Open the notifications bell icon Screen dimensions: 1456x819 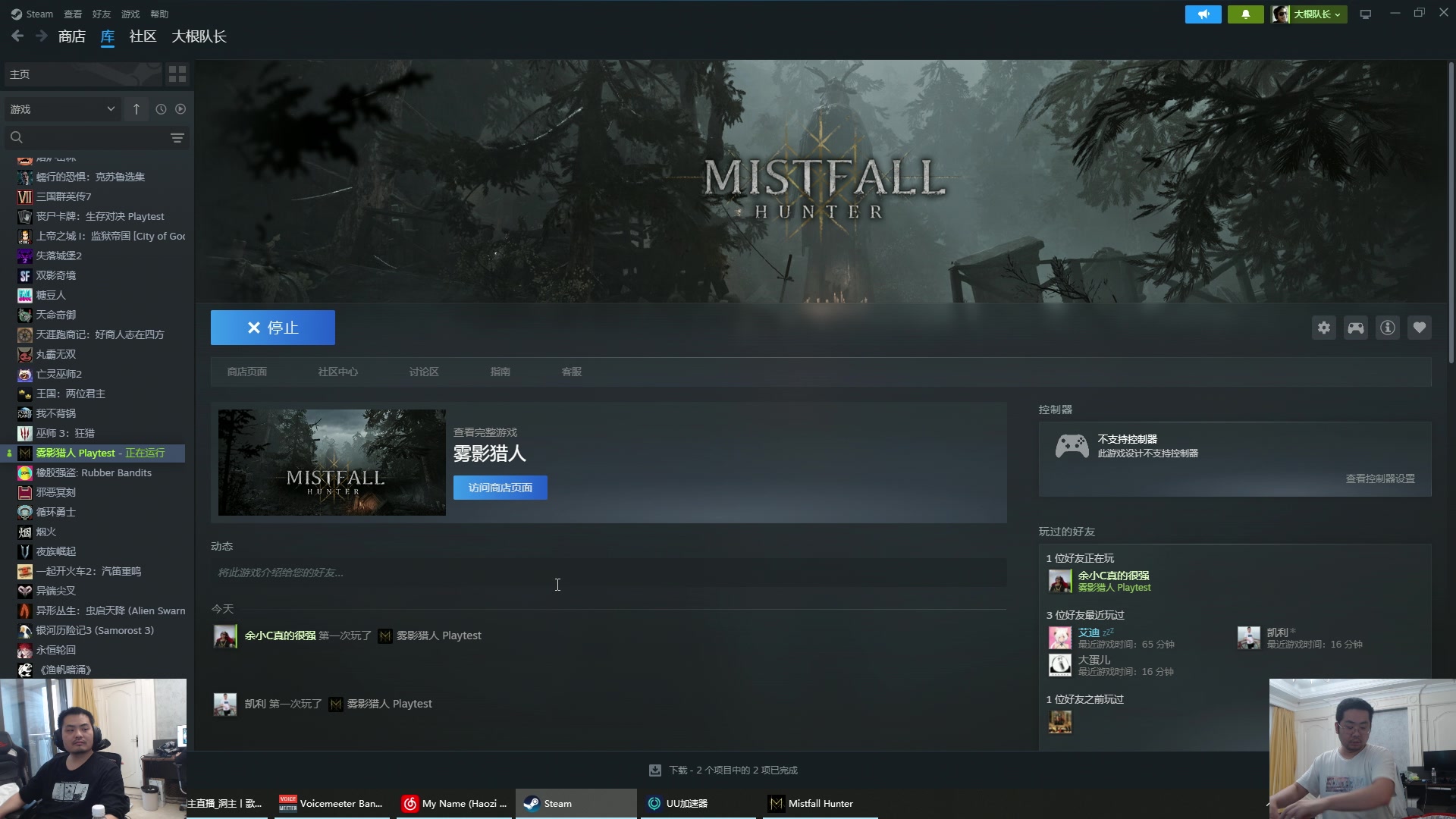(x=1245, y=14)
